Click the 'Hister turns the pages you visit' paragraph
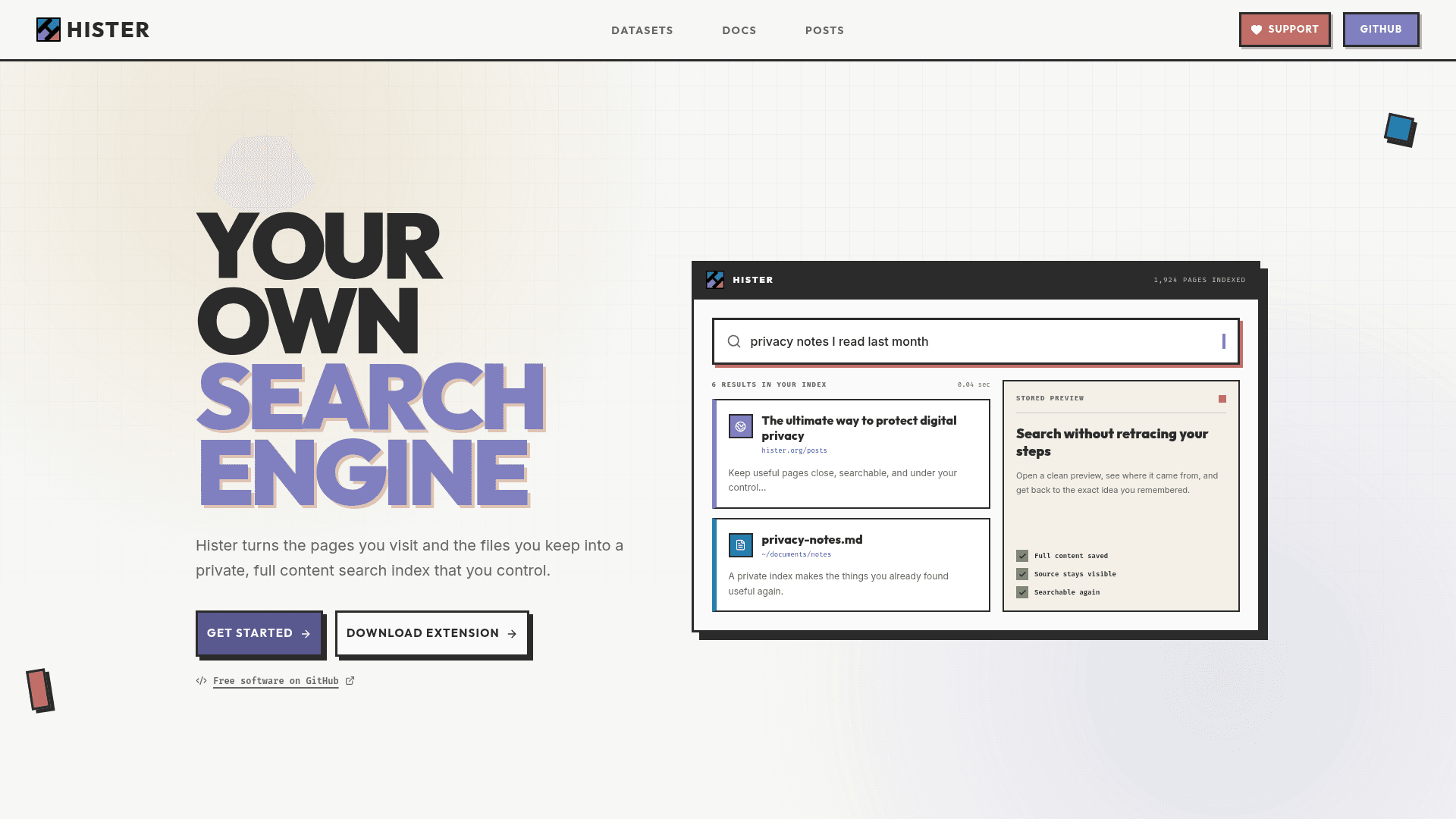Image resolution: width=1456 pixels, height=819 pixels. [x=409, y=558]
